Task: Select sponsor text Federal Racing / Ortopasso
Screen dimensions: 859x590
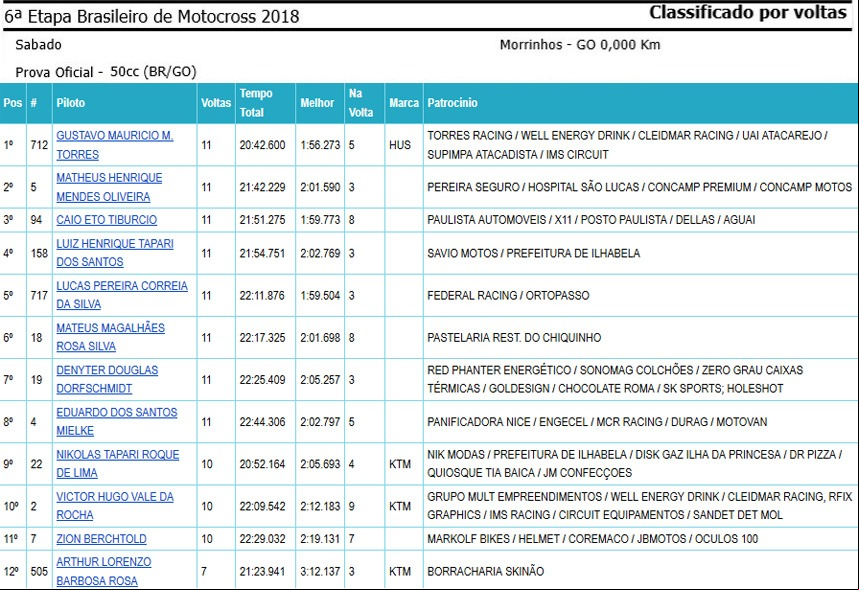Action: point(508,295)
